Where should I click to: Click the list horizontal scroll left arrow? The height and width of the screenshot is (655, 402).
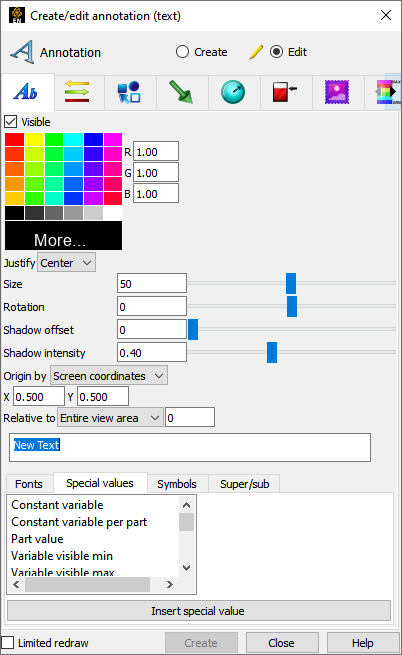(x=16, y=584)
